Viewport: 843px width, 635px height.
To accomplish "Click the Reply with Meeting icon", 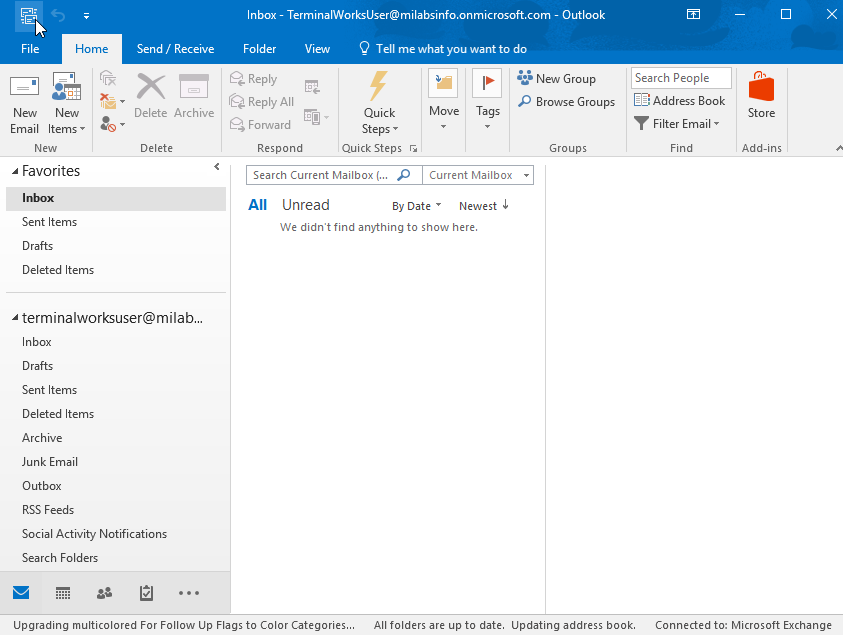I will click(x=312, y=87).
